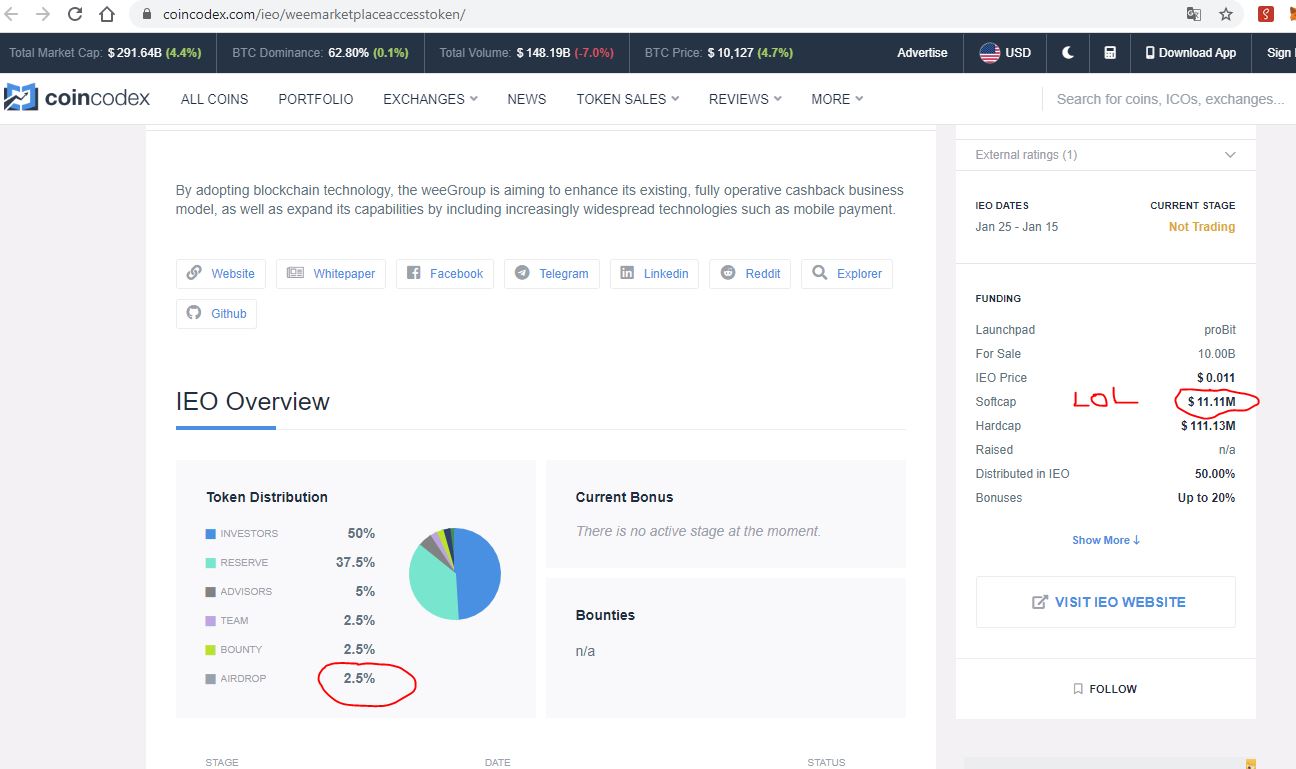1296x769 pixels.
Task: Click the Bounties card title
Action: (x=605, y=615)
